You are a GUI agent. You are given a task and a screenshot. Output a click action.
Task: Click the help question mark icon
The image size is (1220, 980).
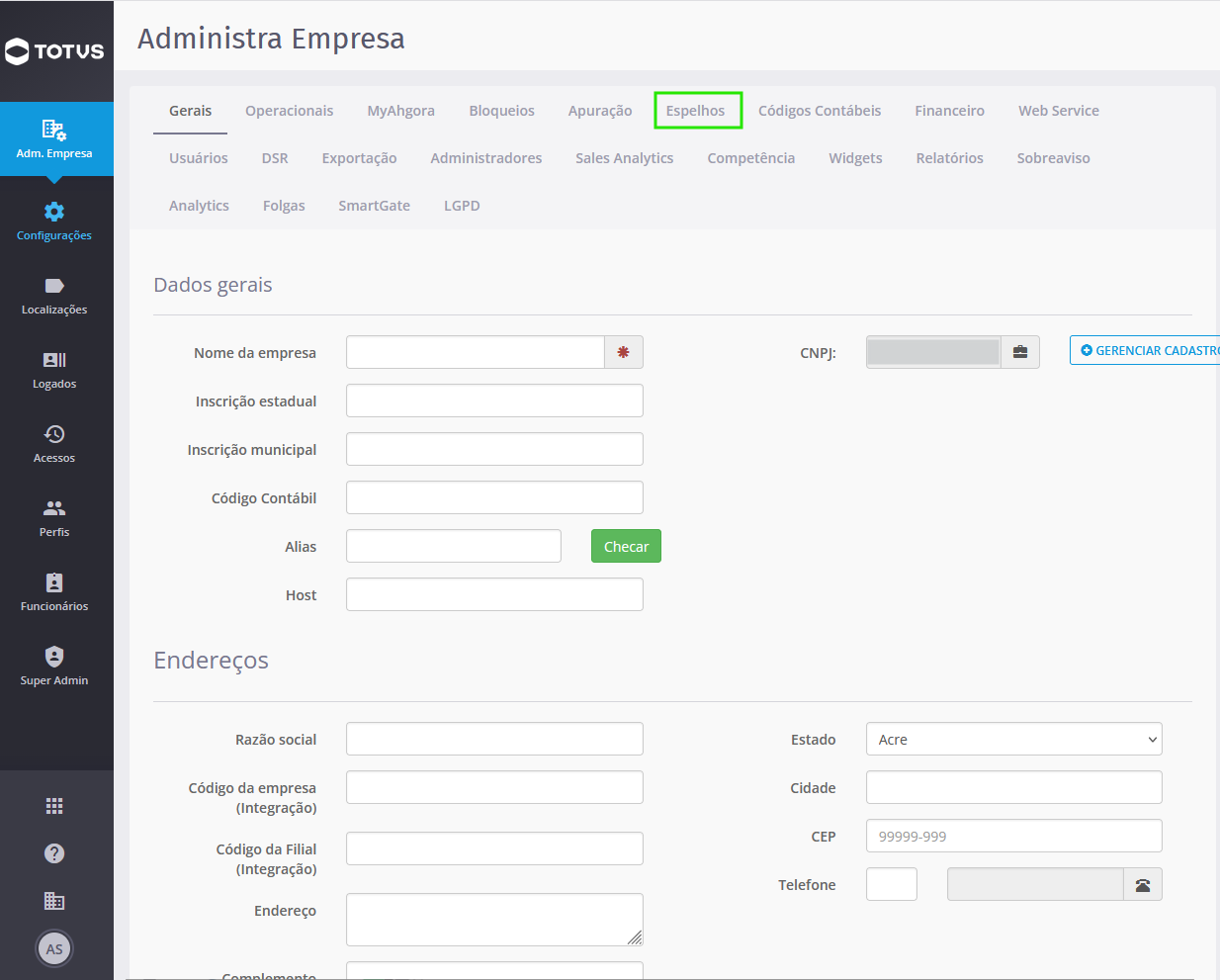pyautogui.click(x=54, y=853)
